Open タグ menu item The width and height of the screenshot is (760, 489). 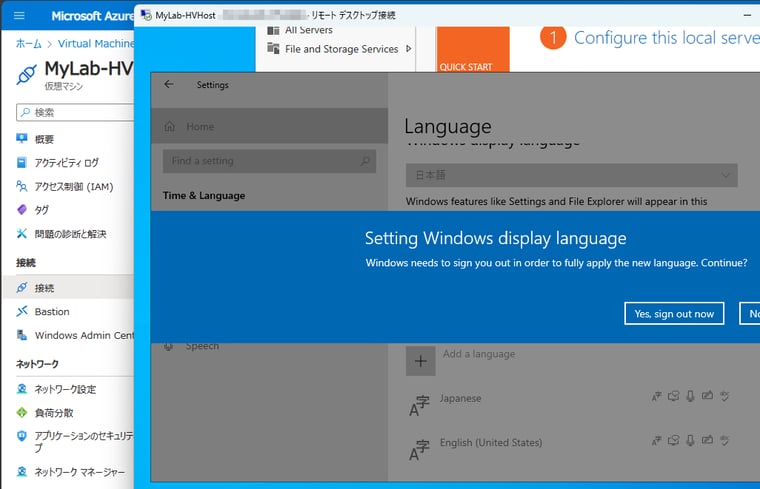tap(42, 210)
